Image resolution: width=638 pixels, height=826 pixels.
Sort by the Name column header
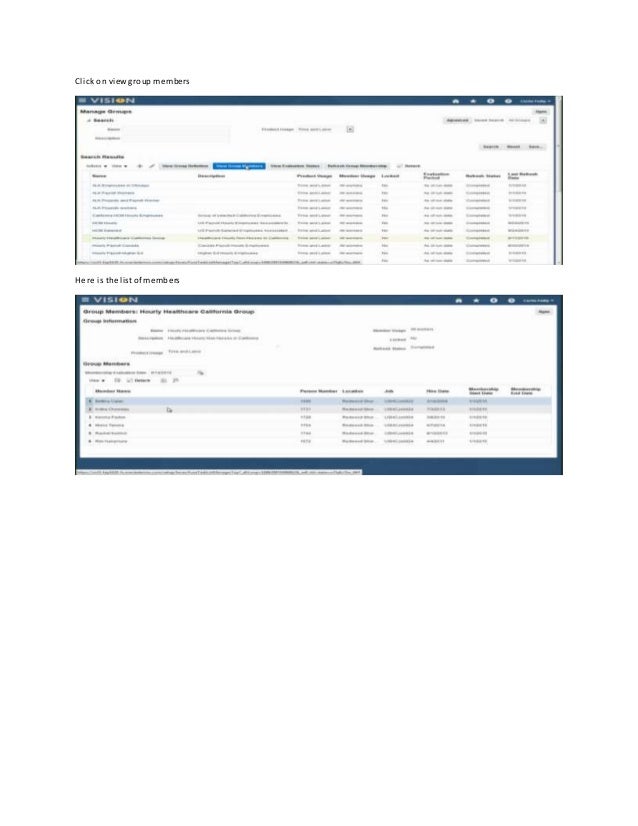[x=100, y=176]
